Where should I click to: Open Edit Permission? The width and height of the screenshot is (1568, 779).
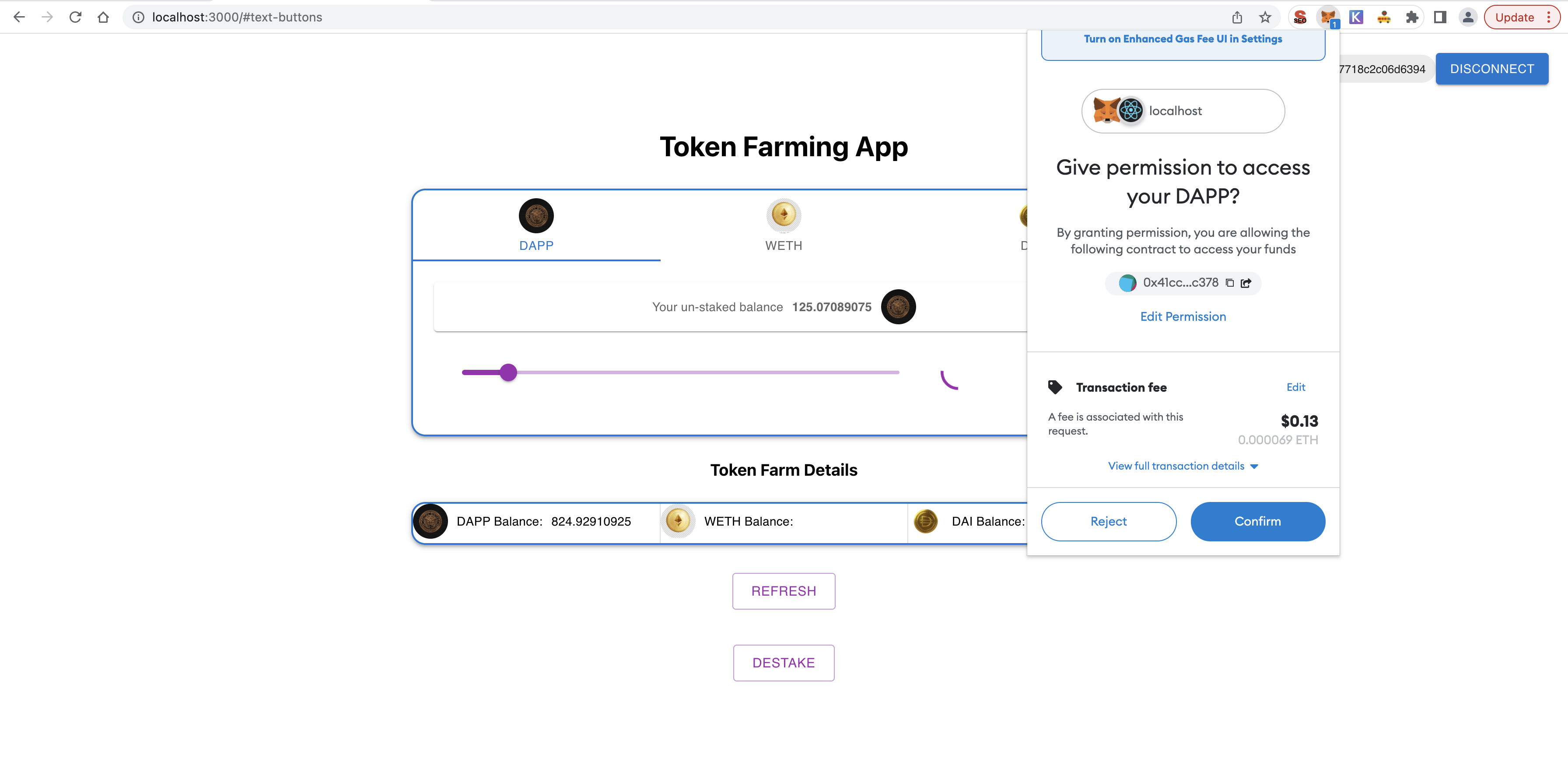pos(1182,316)
